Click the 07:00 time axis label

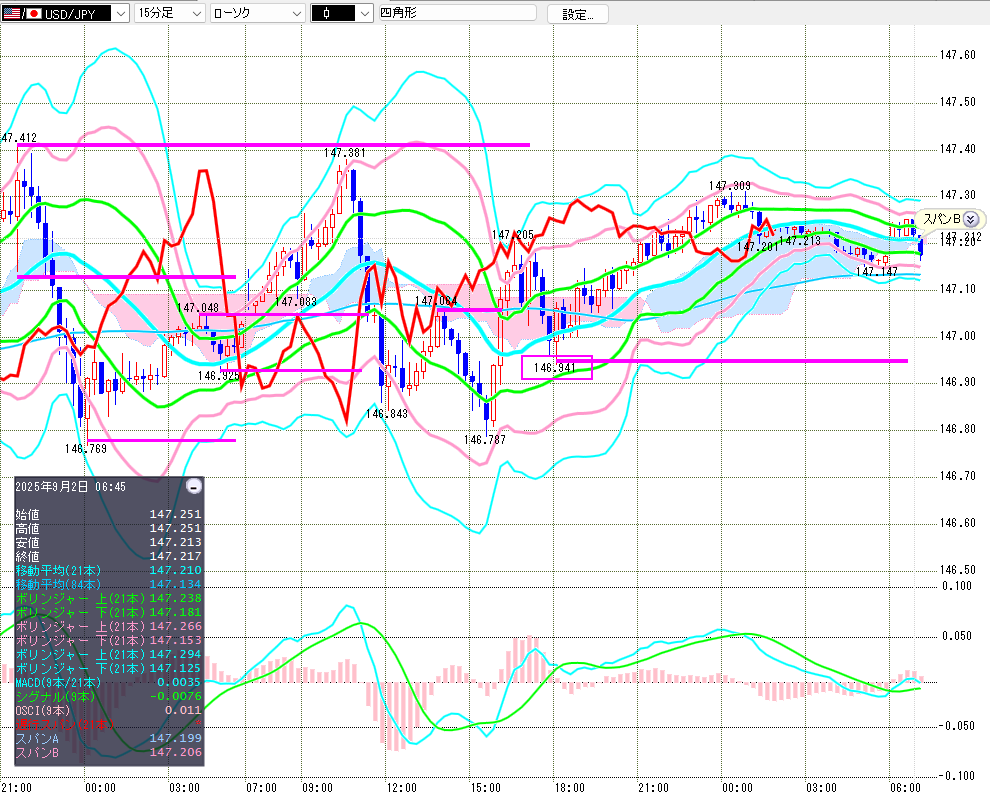pos(261,788)
